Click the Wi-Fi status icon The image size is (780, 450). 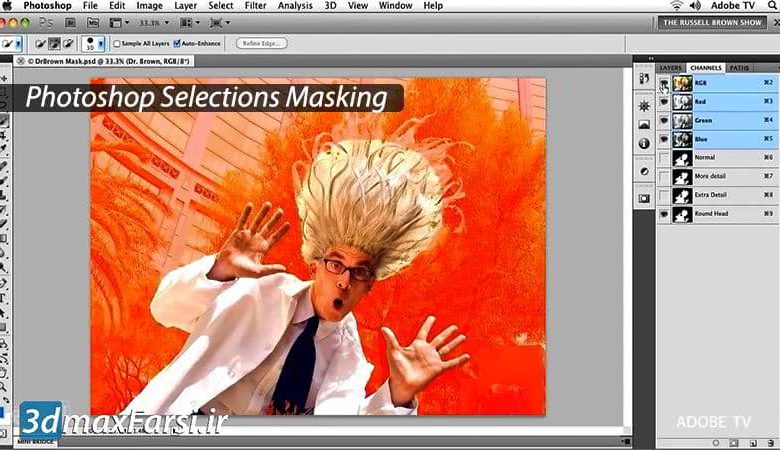point(677,5)
